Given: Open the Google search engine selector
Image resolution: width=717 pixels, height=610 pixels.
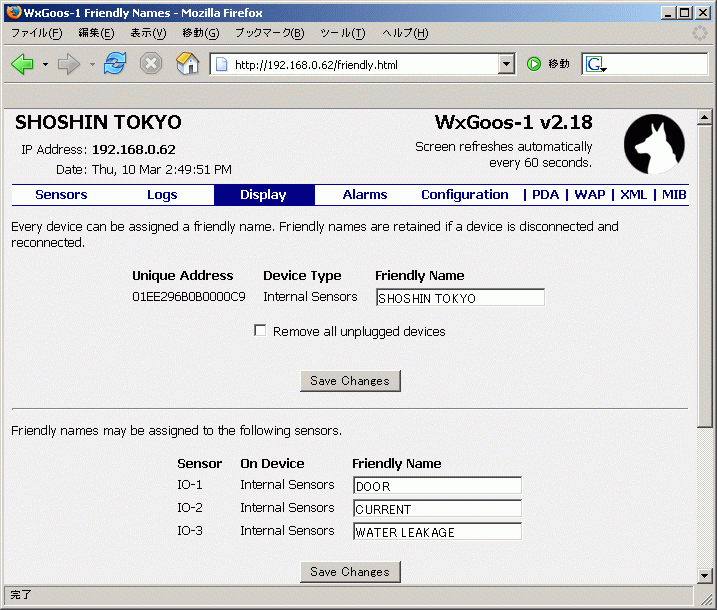Looking at the screenshot, I should (x=596, y=64).
